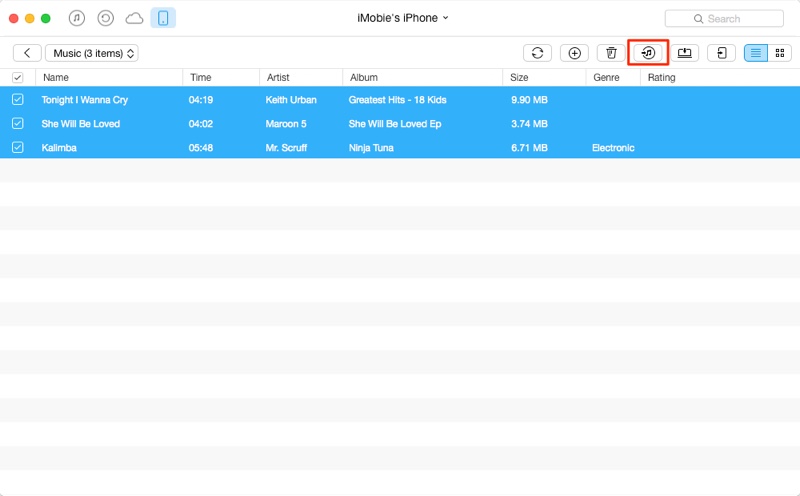Click the refresh toolbar button
This screenshot has width=800, height=496.
point(537,53)
